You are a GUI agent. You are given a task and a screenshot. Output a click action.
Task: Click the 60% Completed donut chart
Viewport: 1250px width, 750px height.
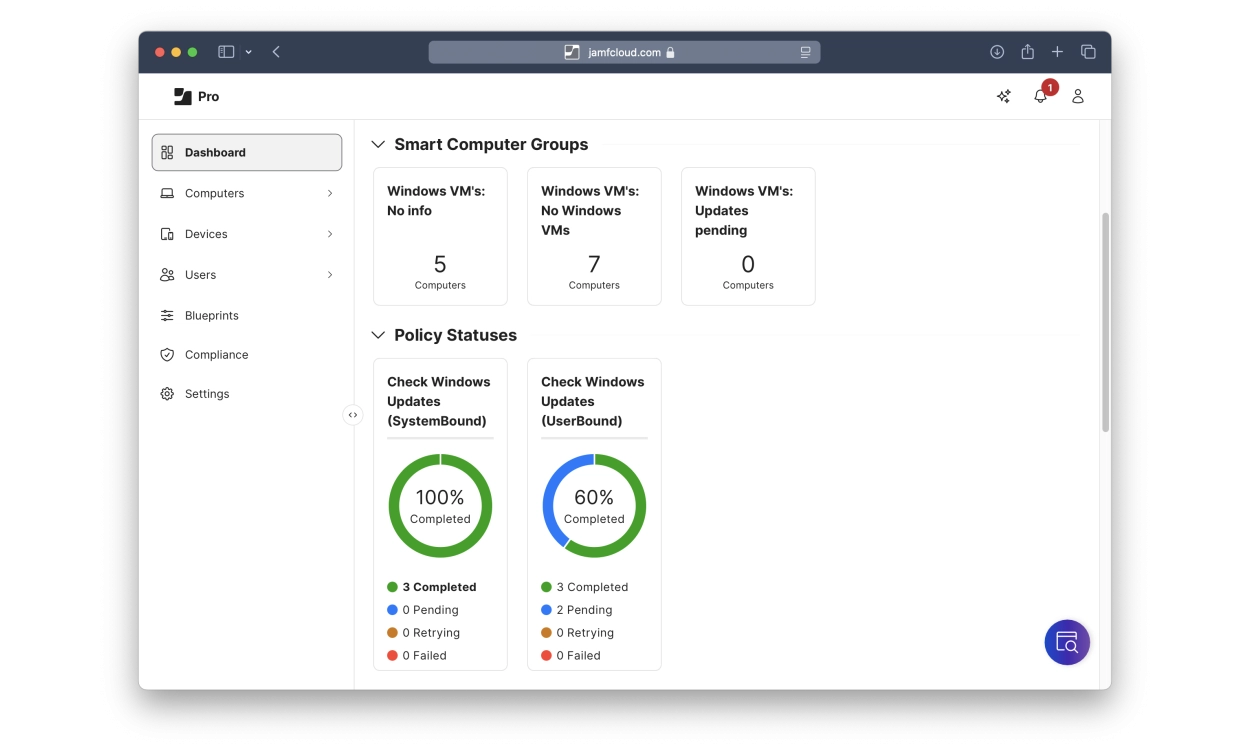[594, 506]
